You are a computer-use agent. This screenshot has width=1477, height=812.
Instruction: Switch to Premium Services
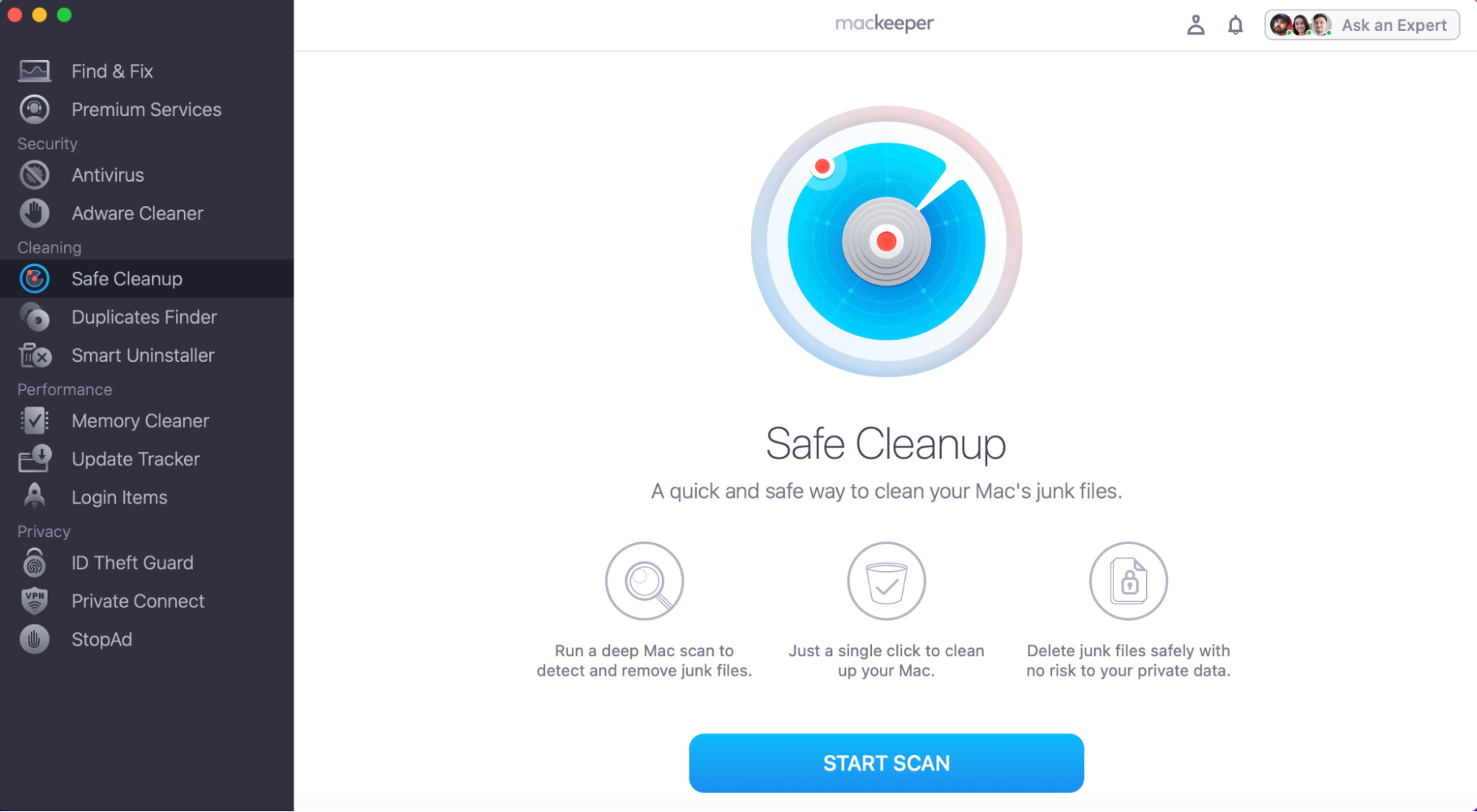146,109
